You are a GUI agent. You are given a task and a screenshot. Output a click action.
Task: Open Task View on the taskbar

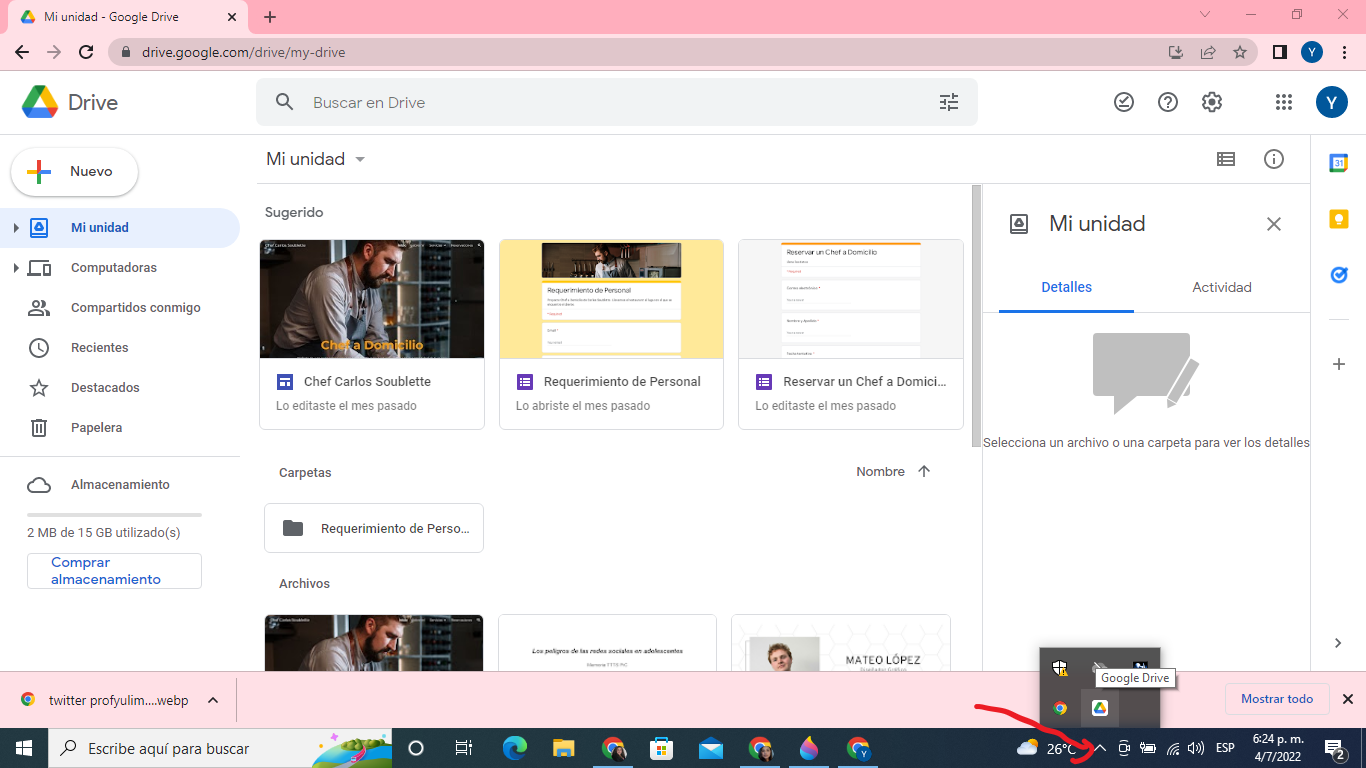point(464,748)
